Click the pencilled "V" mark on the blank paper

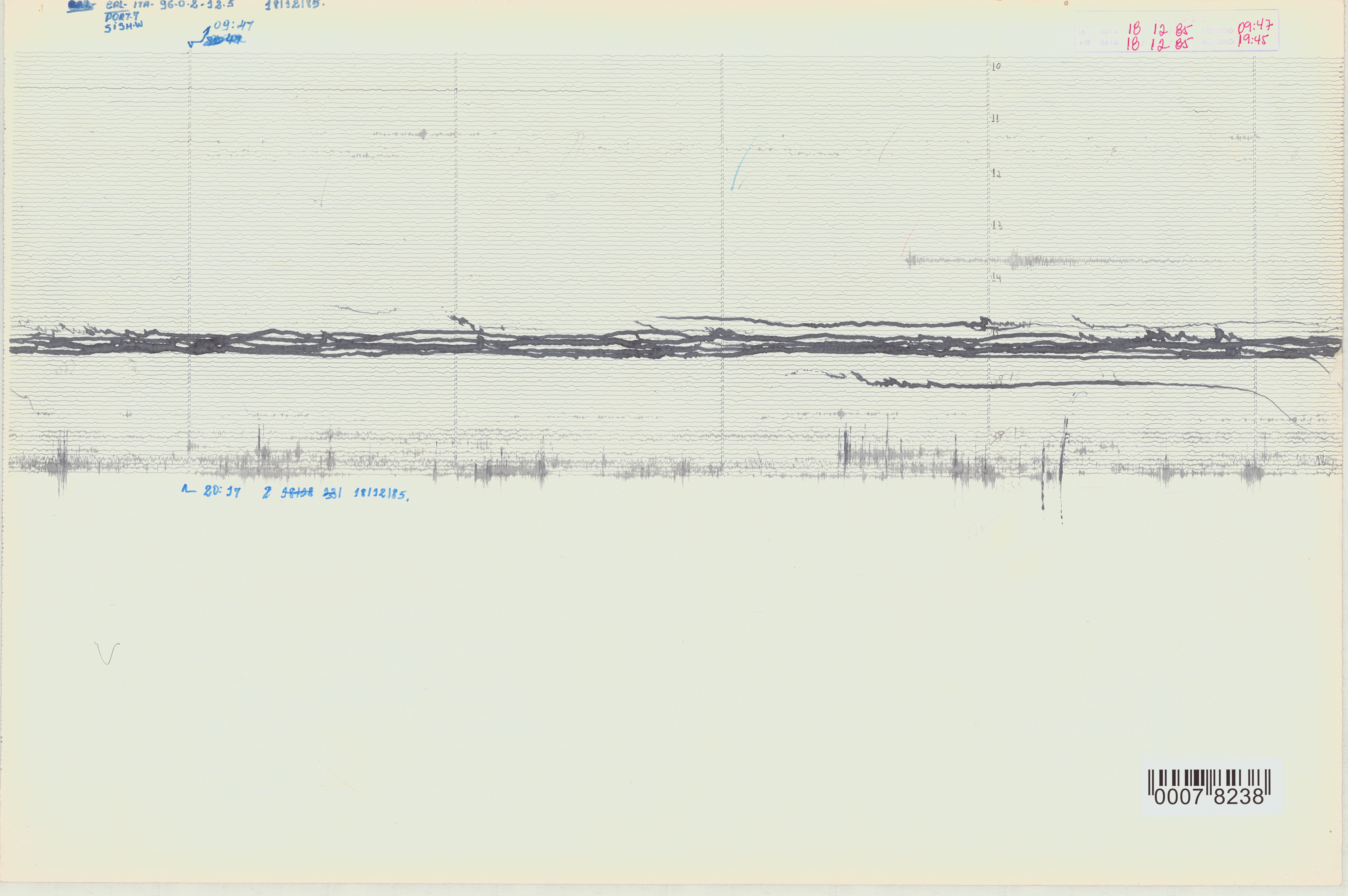click(x=107, y=653)
